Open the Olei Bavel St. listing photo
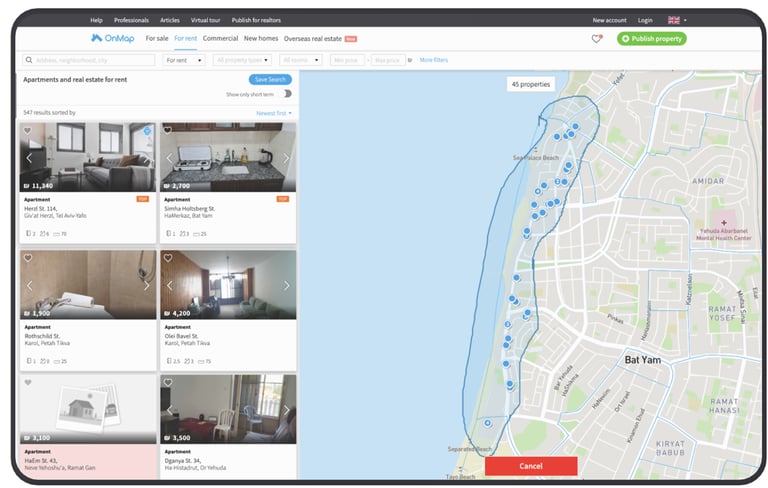768x488 pixels. point(228,285)
